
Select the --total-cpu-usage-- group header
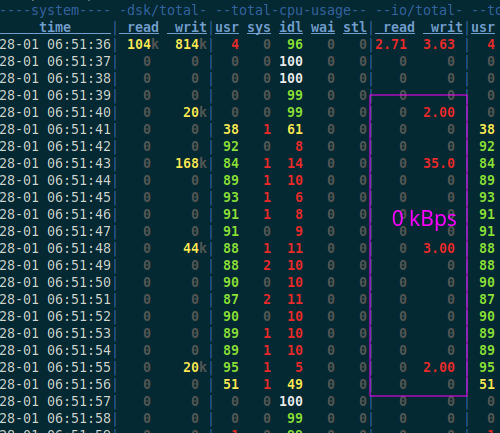tap(291, 11)
